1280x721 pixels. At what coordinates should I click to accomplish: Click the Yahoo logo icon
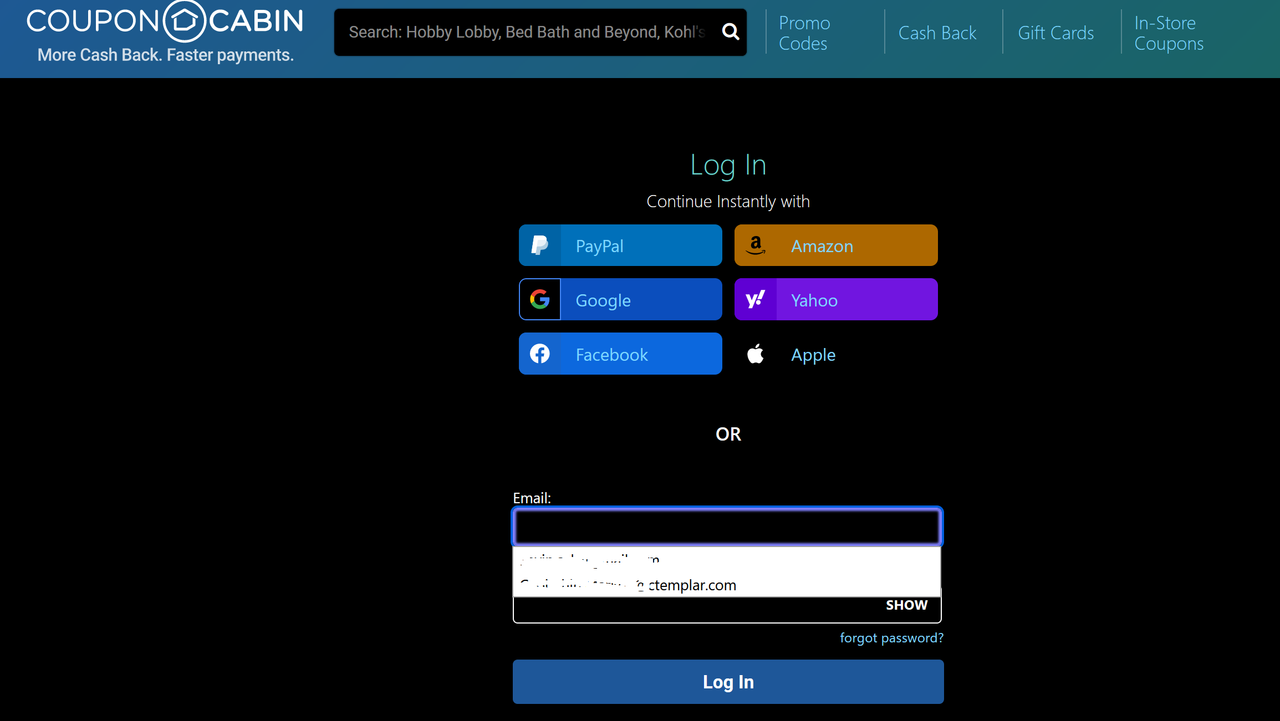756,299
